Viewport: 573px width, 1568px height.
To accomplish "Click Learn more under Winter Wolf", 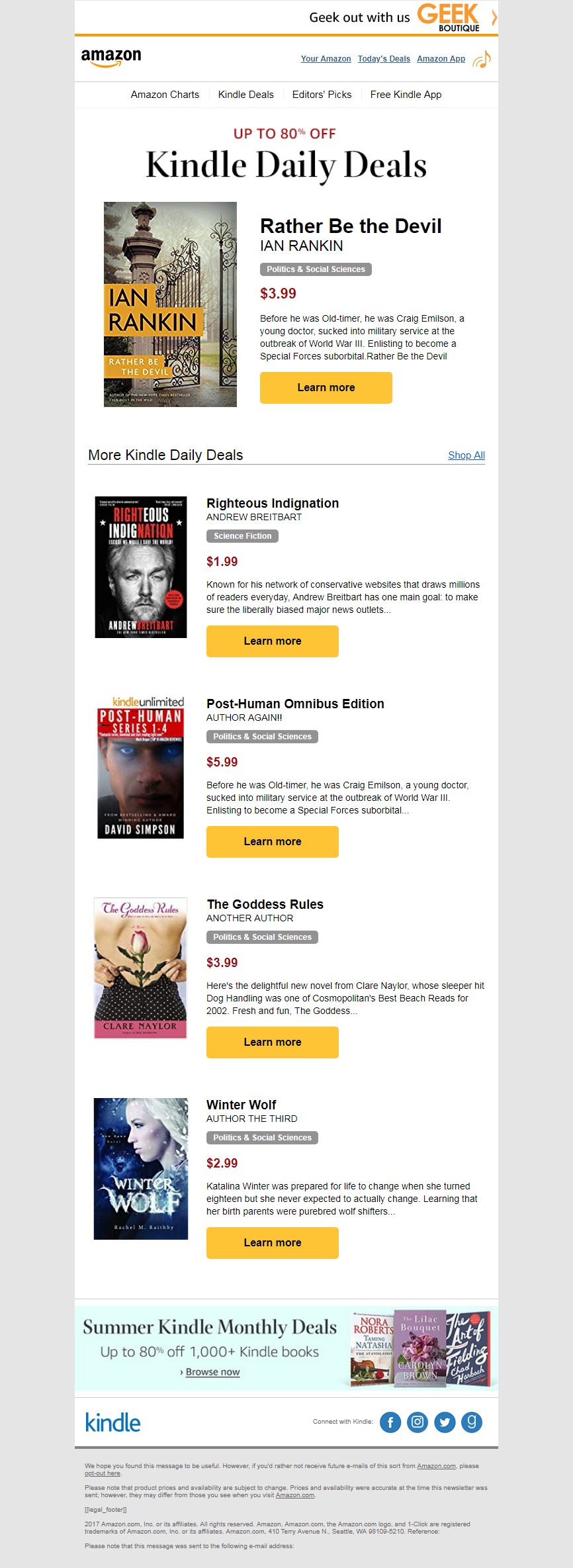I will click(x=273, y=1243).
